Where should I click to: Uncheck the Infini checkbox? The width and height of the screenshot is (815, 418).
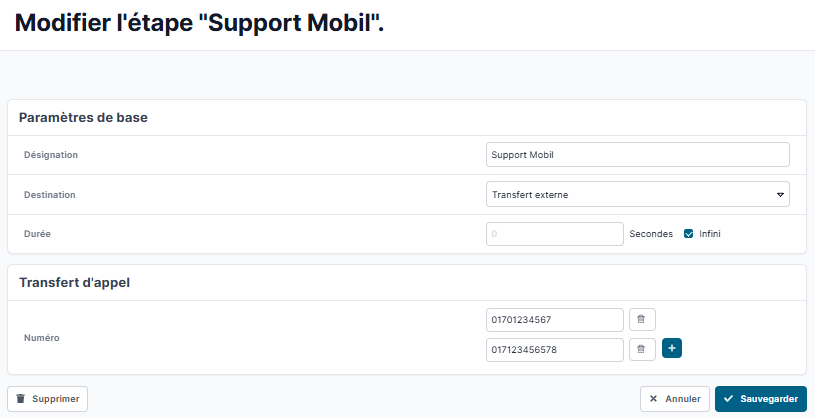[x=689, y=234]
